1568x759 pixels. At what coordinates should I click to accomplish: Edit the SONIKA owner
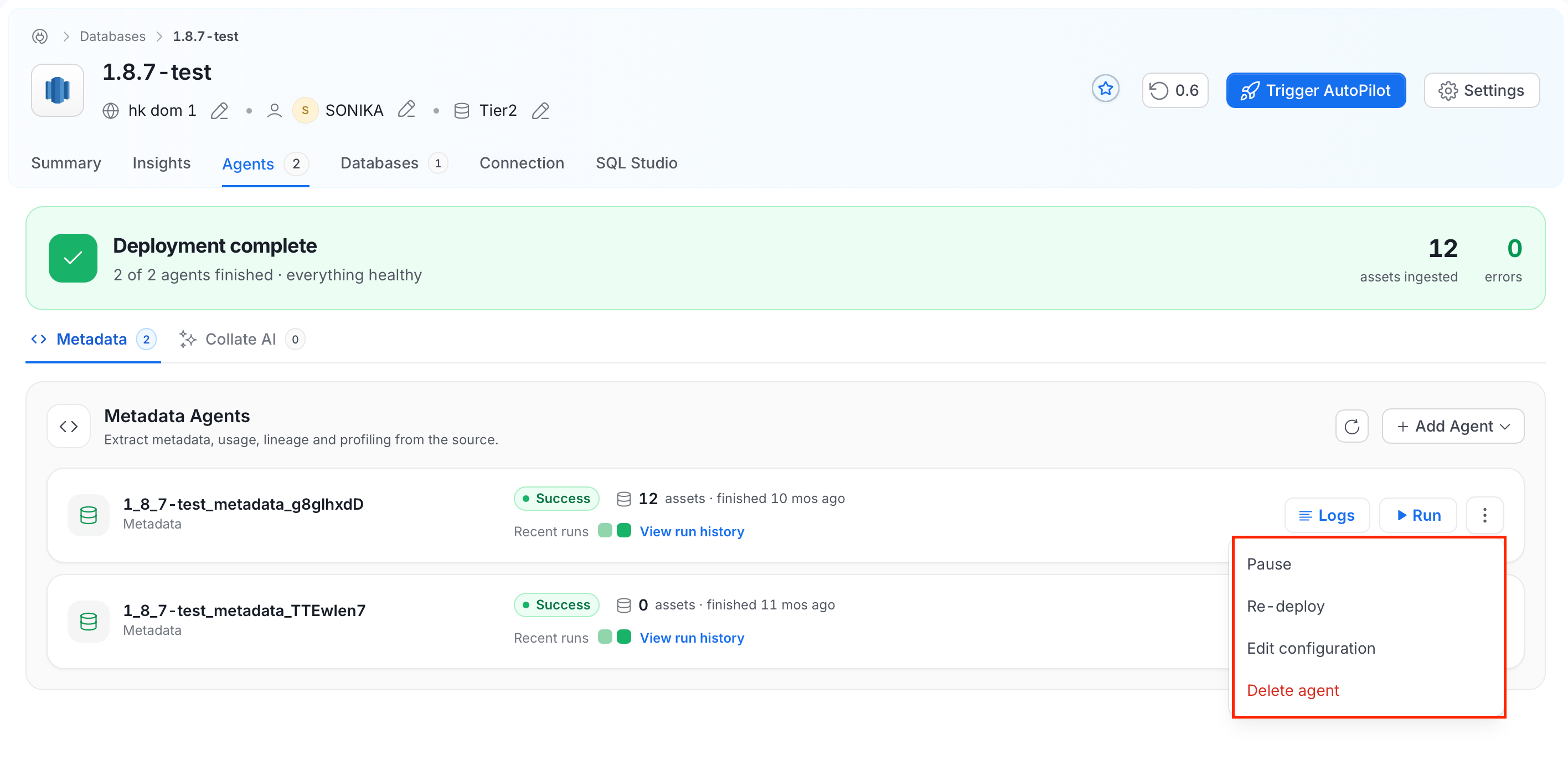[x=406, y=110]
